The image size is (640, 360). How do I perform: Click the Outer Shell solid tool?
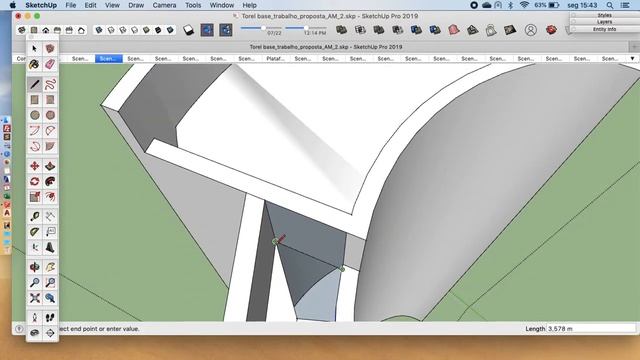click(x=341, y=30)
